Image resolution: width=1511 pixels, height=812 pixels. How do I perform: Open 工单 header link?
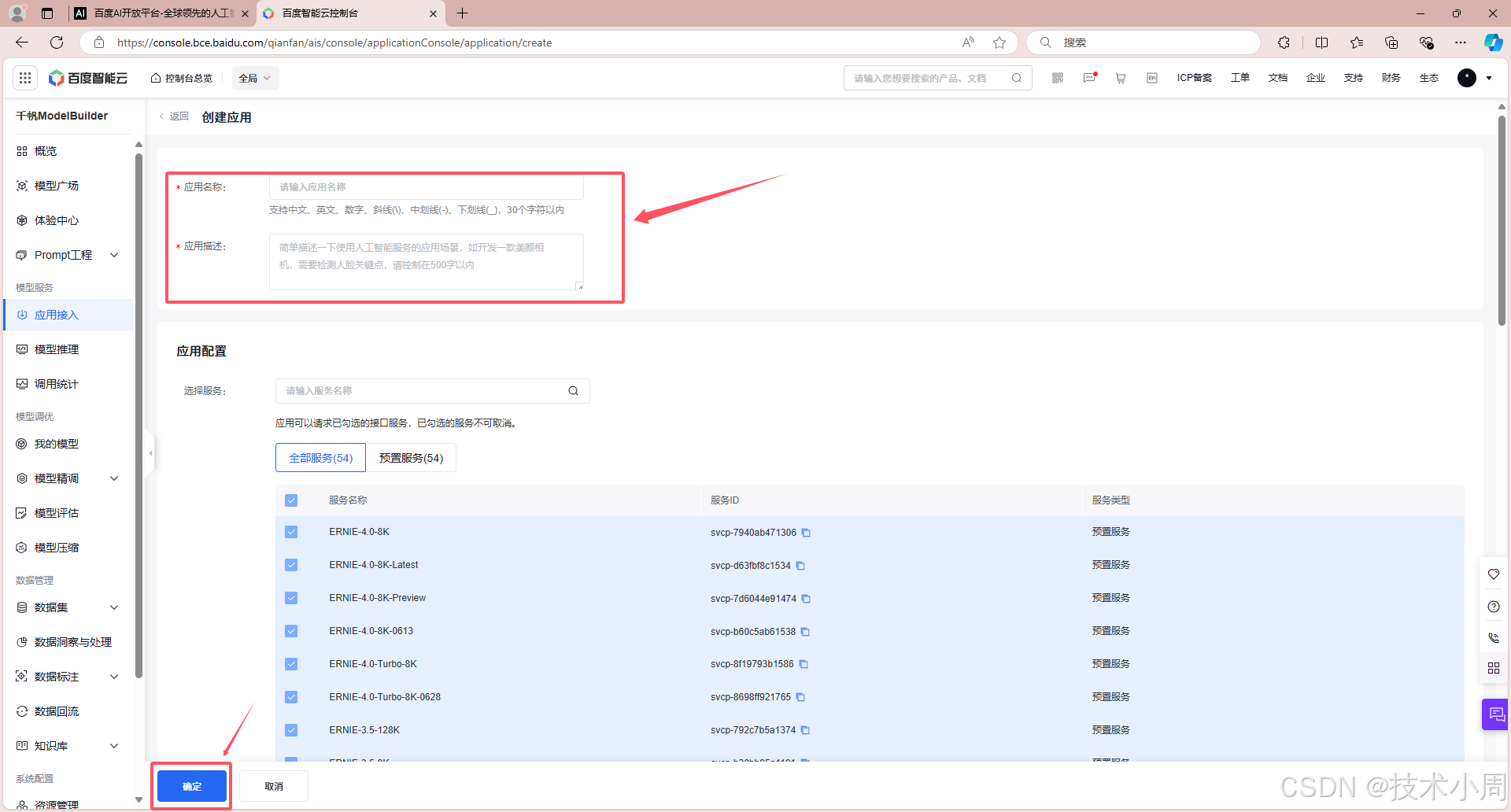1240,78
